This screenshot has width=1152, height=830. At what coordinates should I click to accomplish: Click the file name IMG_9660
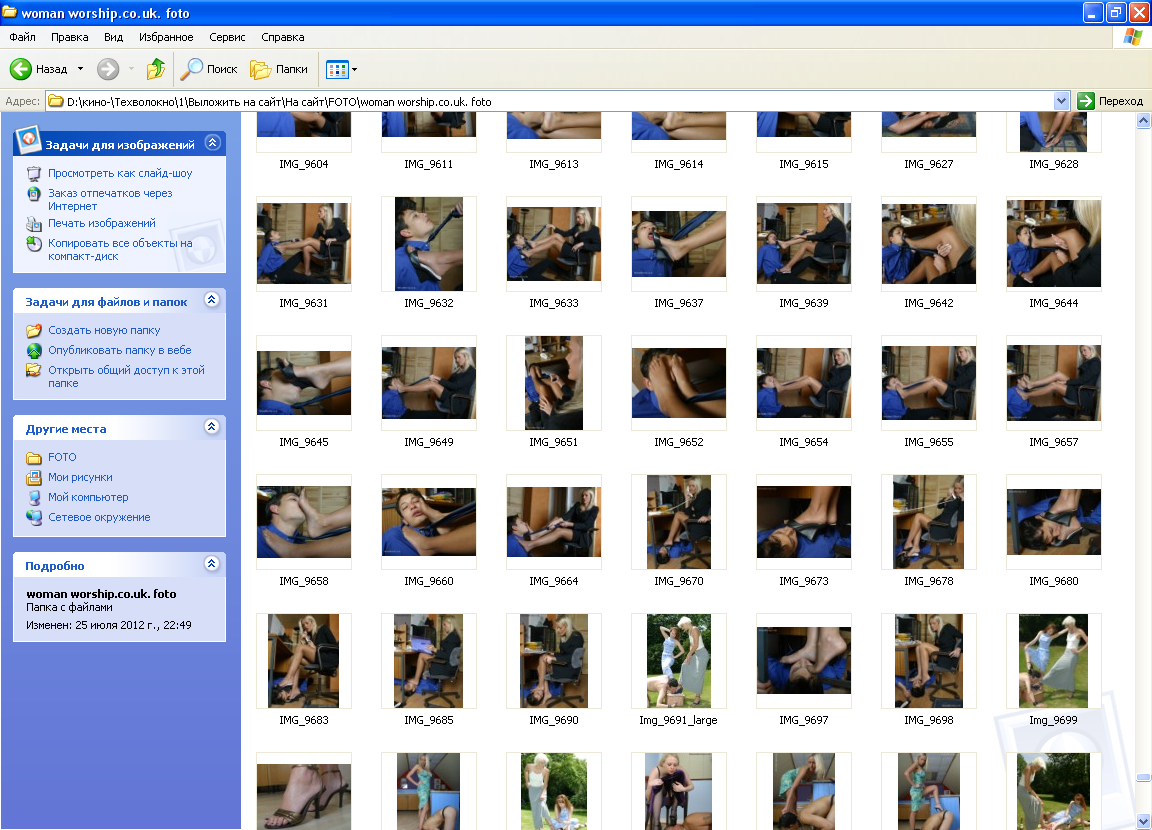[x=429, y=582]
